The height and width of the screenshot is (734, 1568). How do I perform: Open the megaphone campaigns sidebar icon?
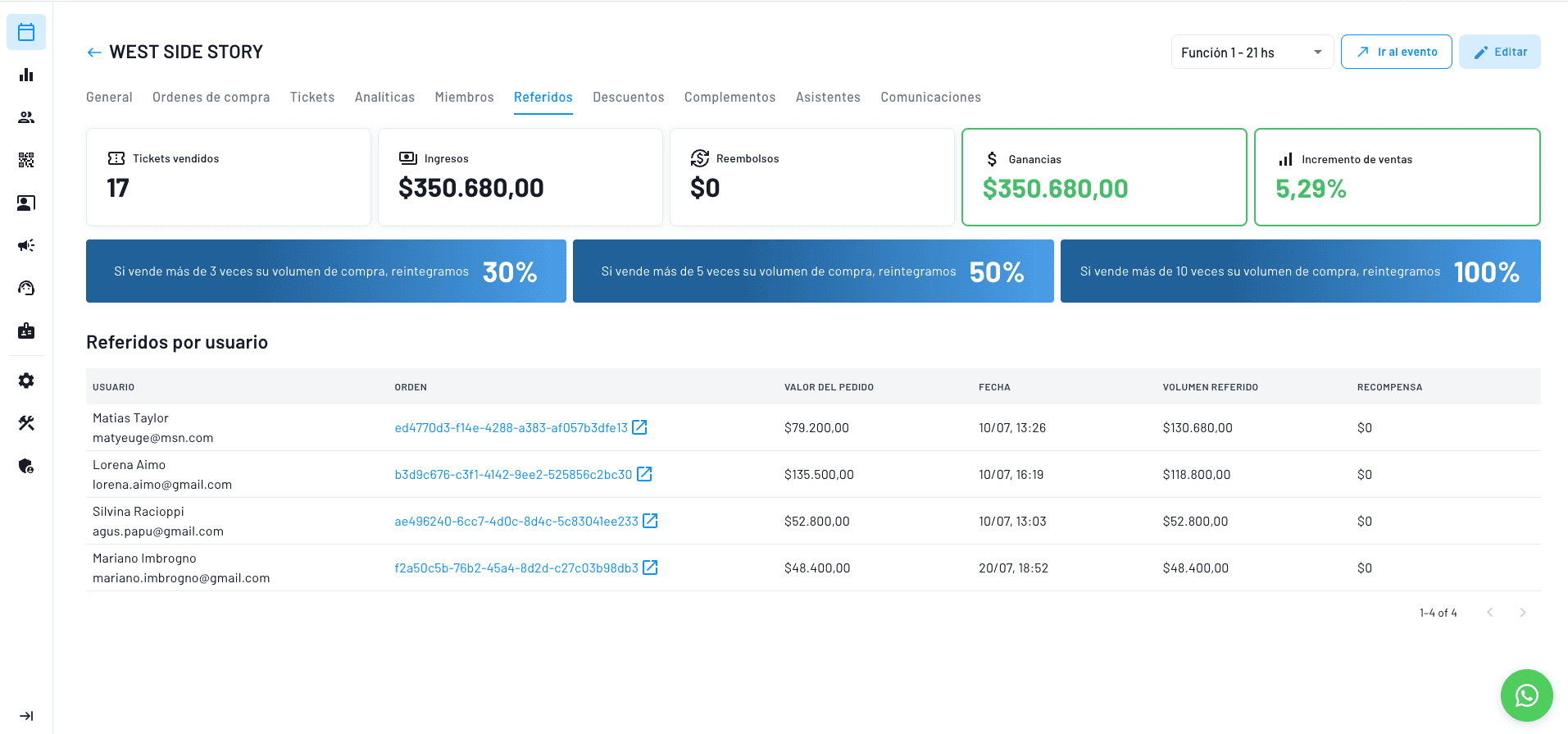pyautogui.click(x=26, y=245)
